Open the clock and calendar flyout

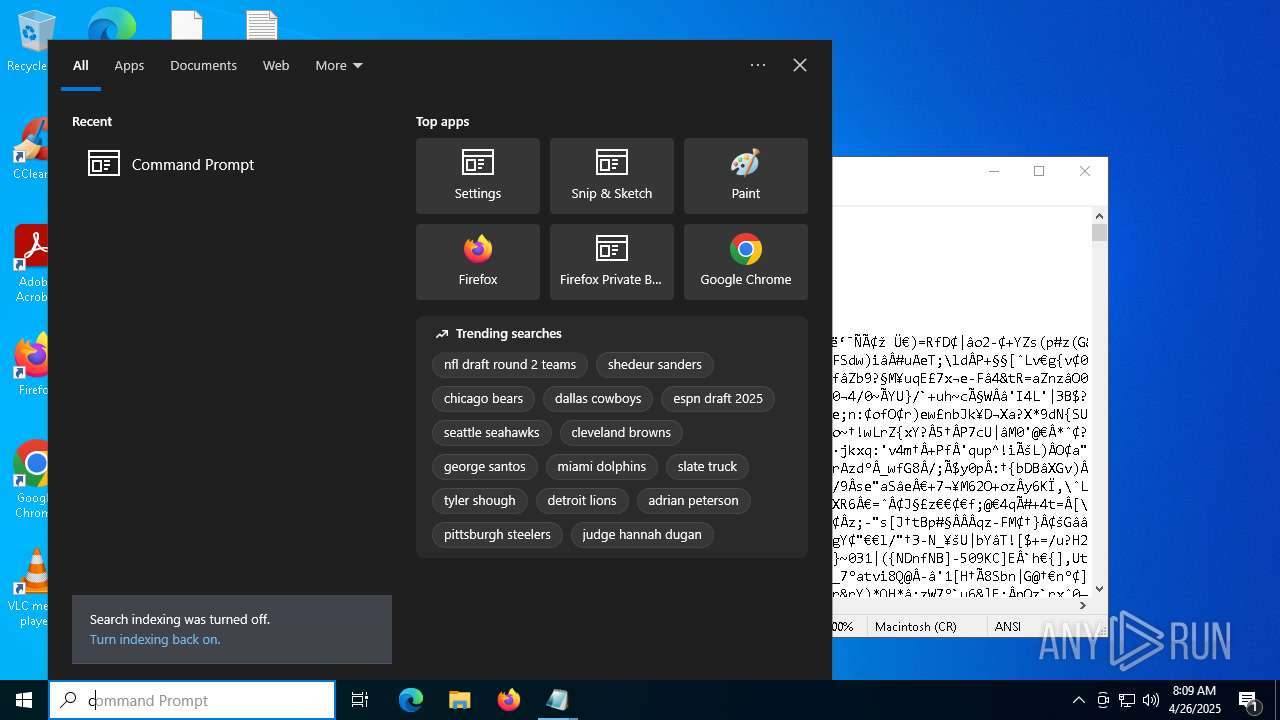(1194, 700)
